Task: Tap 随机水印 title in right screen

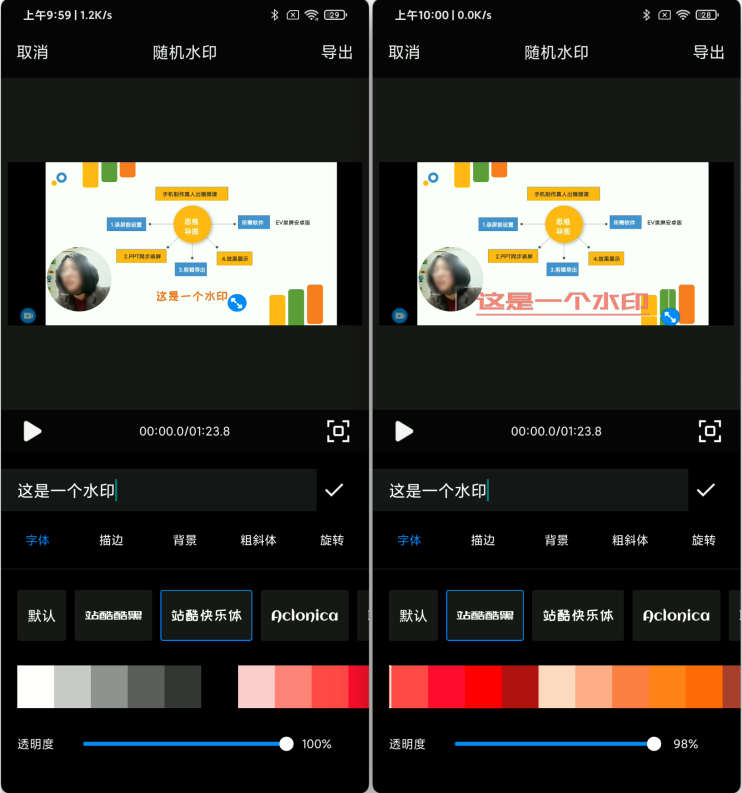Action: (x=556, y=52)
